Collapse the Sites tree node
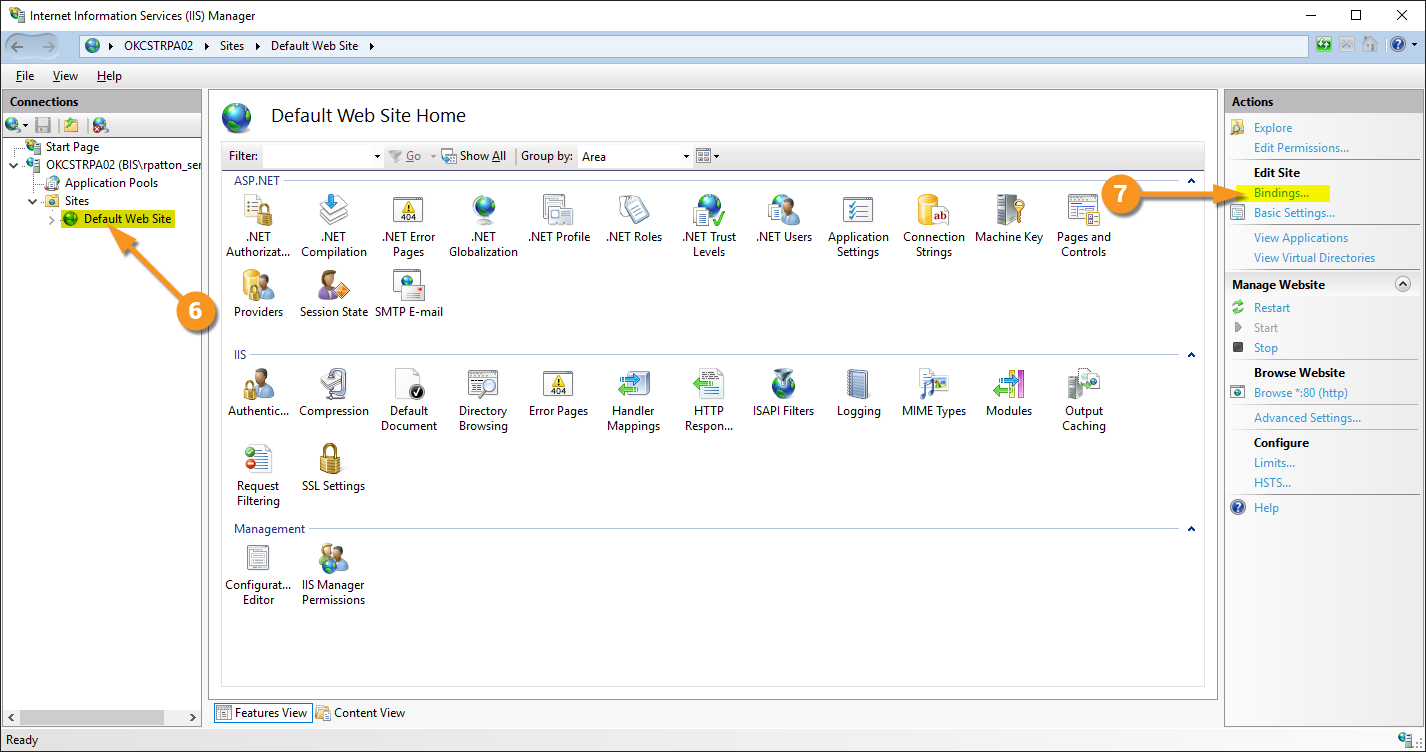 click(x=33, y=201)
